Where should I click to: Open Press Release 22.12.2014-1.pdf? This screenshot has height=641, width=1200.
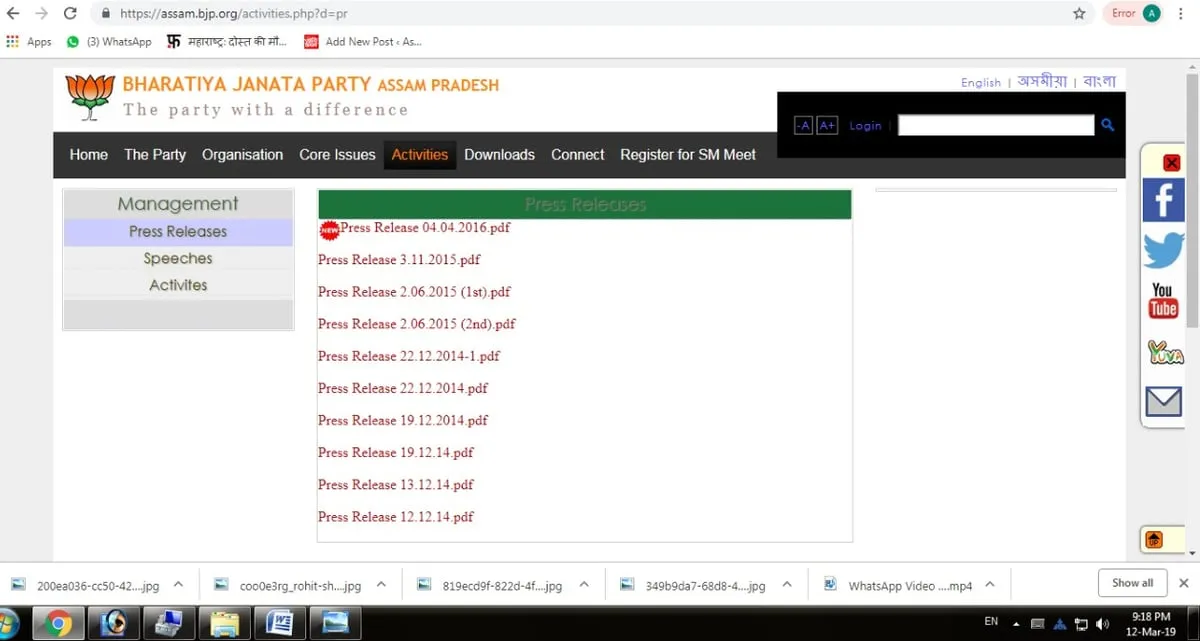pyautogui.click(x=409, y=356)
